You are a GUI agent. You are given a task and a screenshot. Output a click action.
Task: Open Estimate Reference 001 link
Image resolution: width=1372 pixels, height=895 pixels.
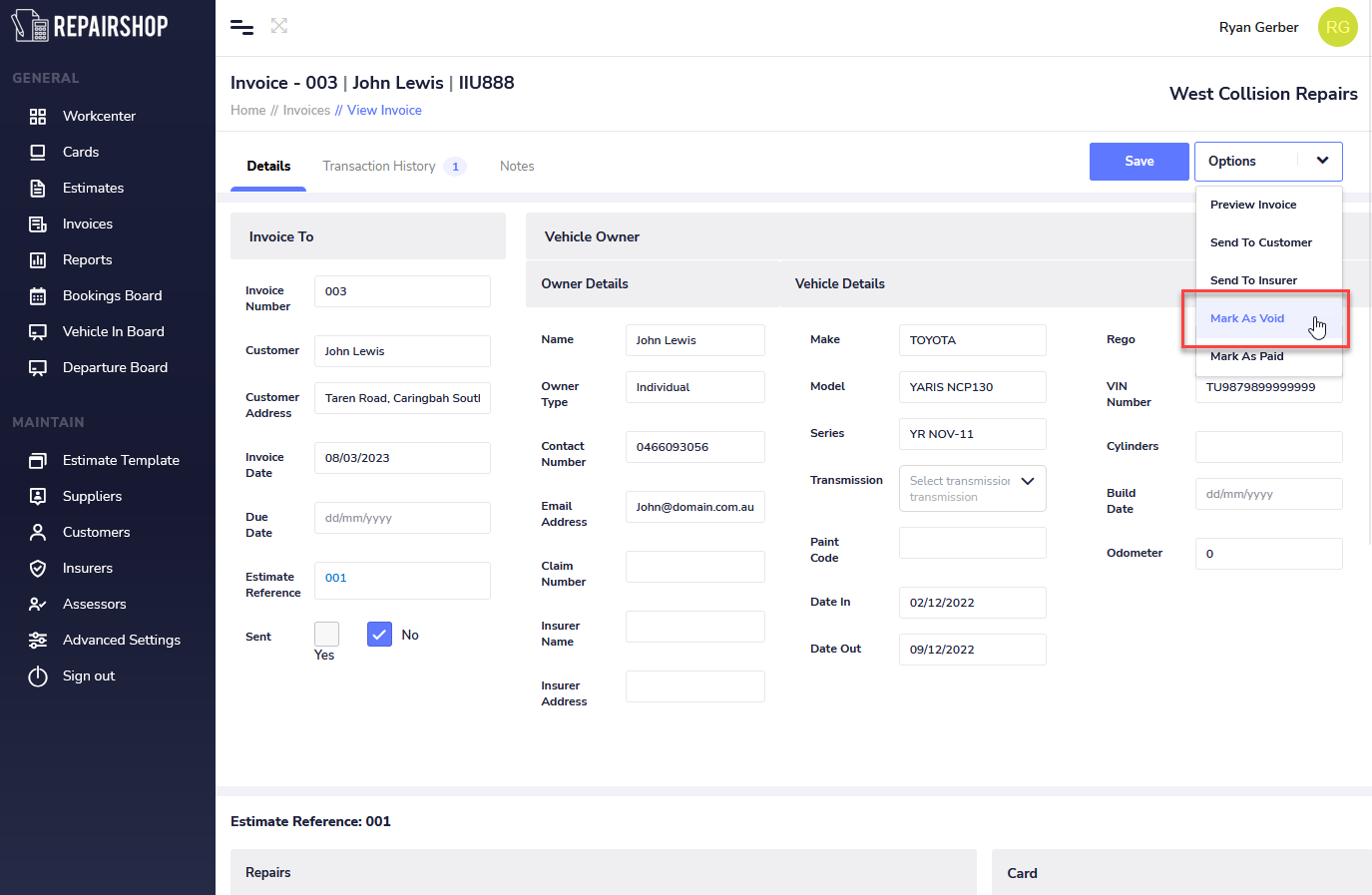[x=336, y=578]
